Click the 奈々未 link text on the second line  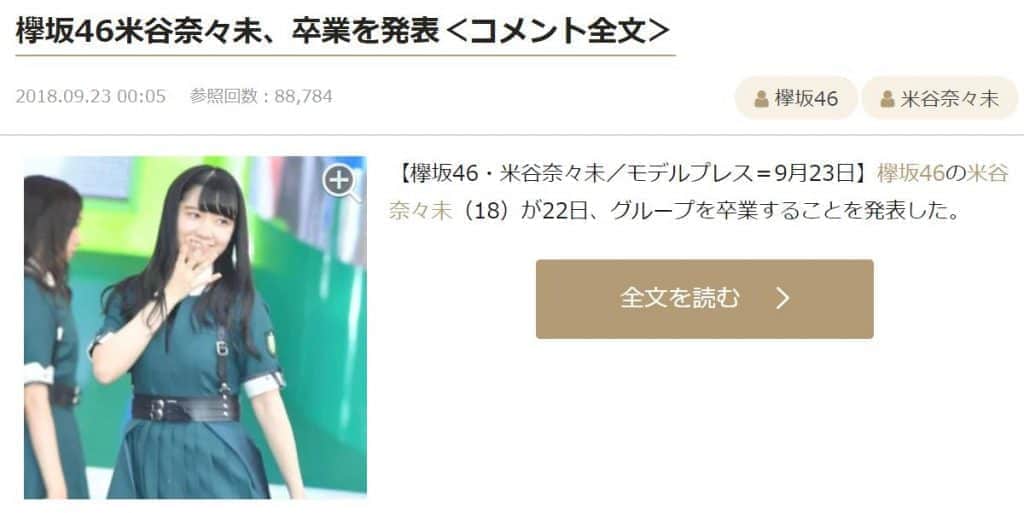421,211
